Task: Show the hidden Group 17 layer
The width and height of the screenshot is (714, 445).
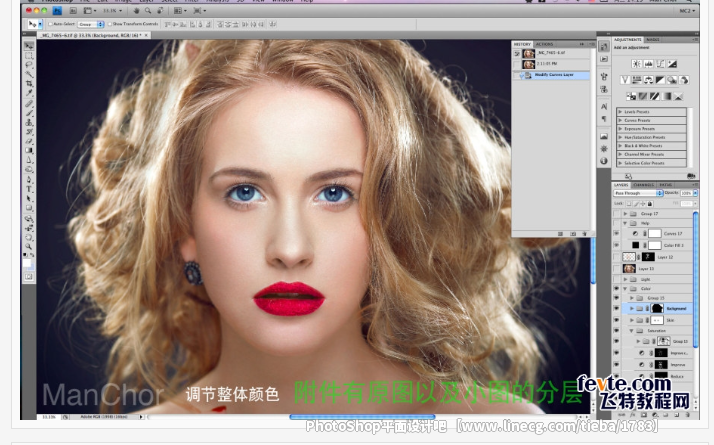Action: click(617, 214)
